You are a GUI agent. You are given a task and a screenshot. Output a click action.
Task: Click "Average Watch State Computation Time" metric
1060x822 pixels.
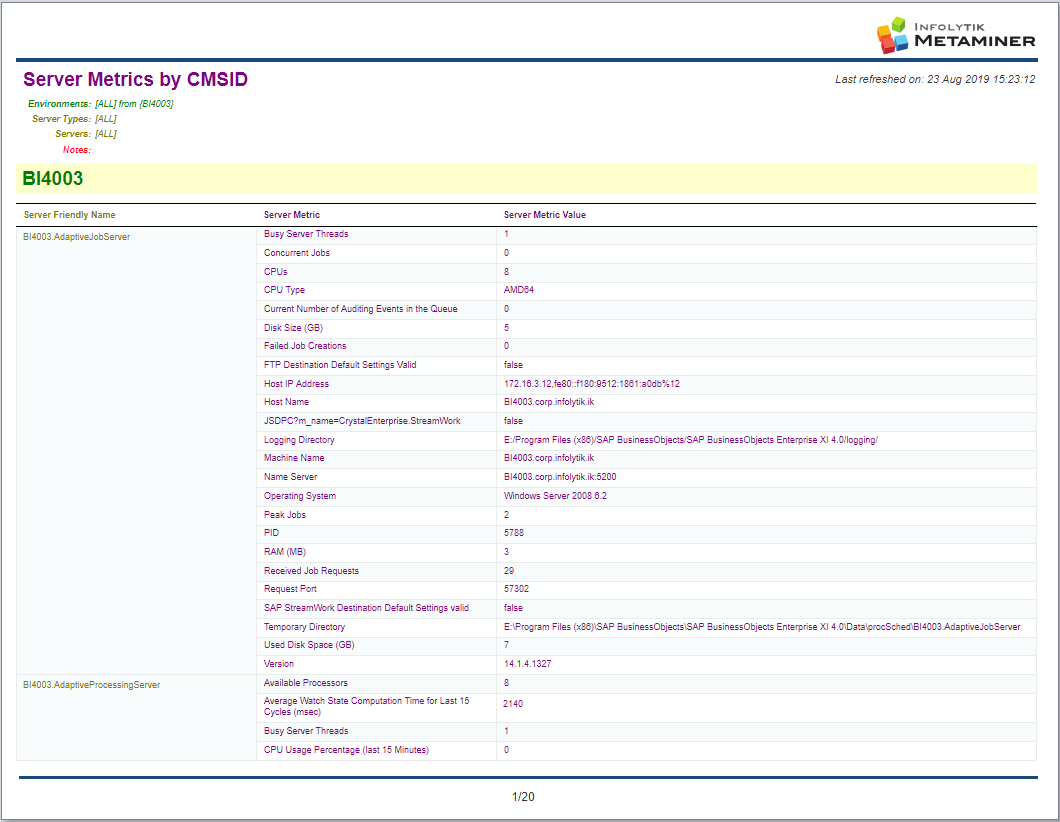click(x=366, y=706)
